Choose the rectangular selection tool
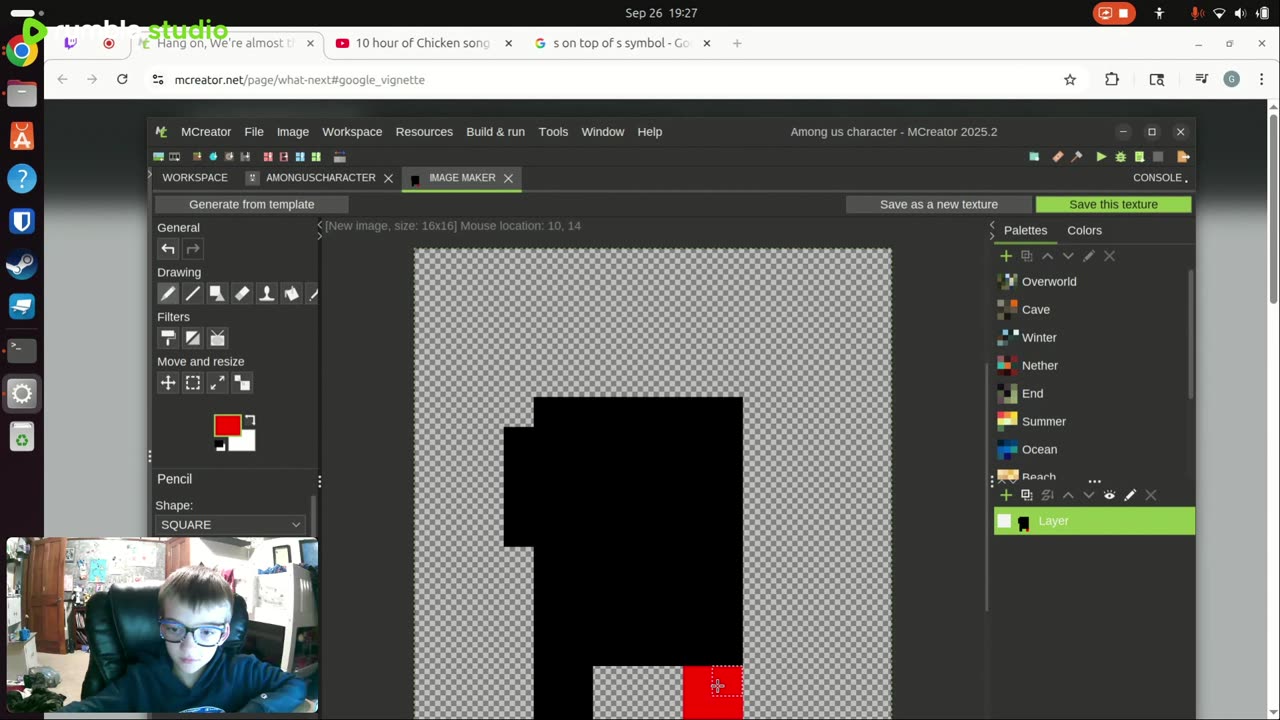The width and height of the screenshot is (1280, 720). click(193, 383)
